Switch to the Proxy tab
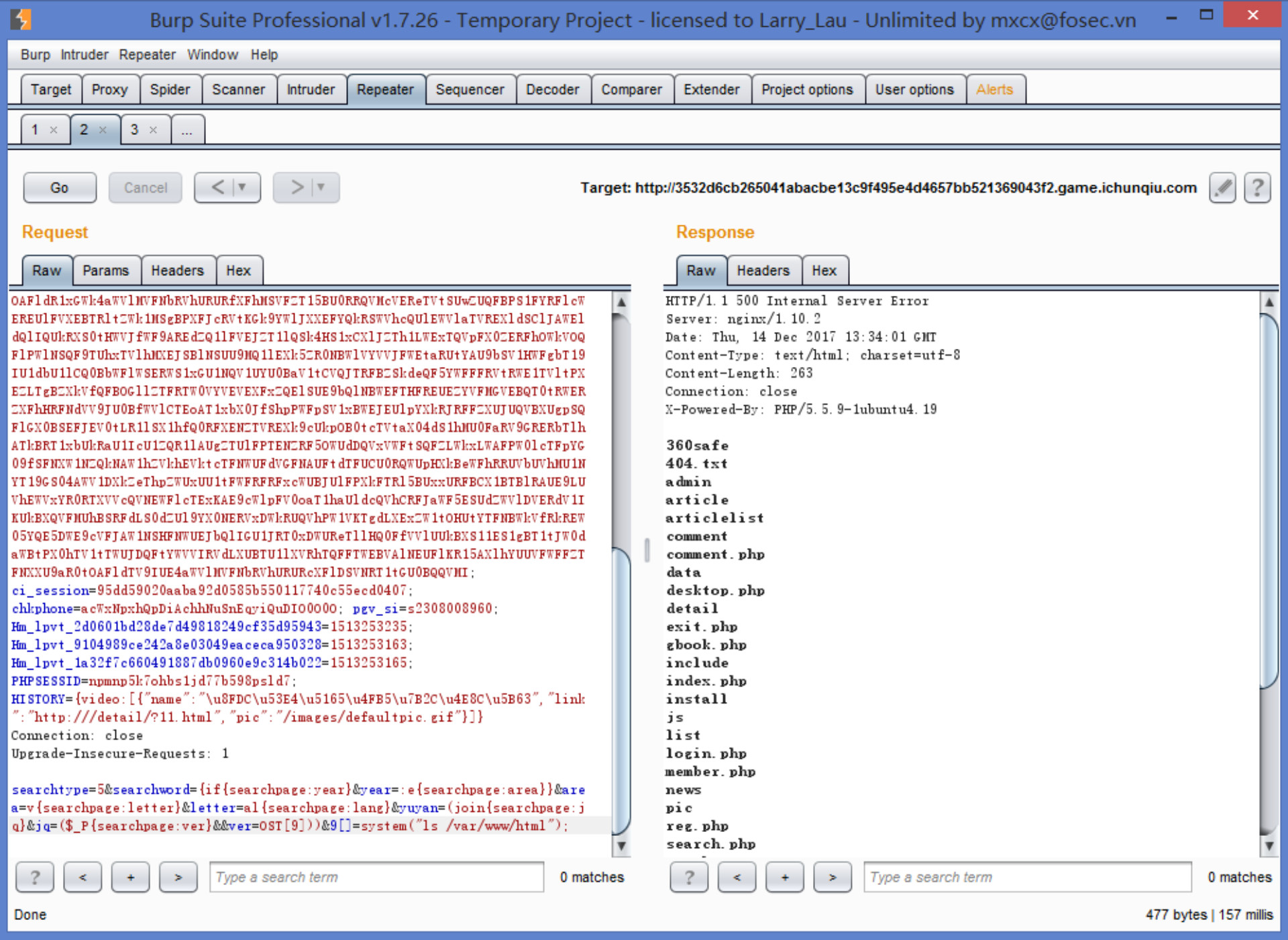The width and height of the screenshot is (1288, 940). point(110,90)
